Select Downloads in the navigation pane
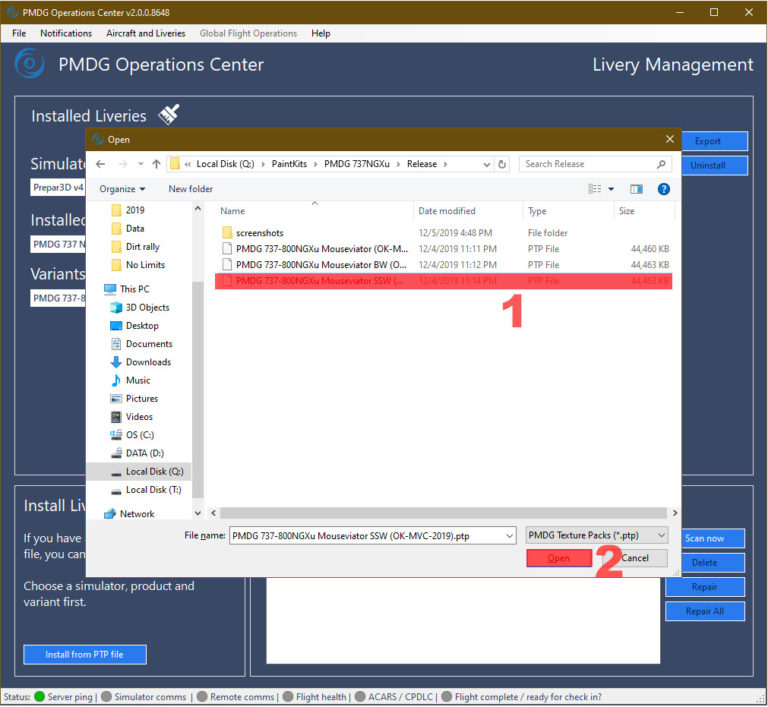Image resolution: width=768 pixels, height=707 pixels. tap(141, 362)
